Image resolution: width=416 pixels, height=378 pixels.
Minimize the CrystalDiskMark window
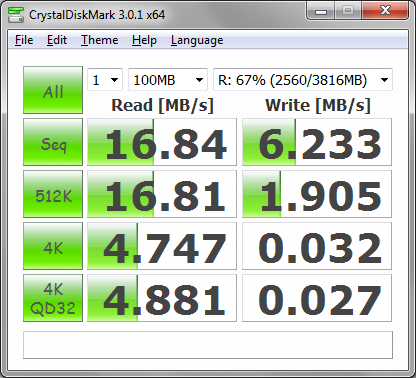point(320,11)
